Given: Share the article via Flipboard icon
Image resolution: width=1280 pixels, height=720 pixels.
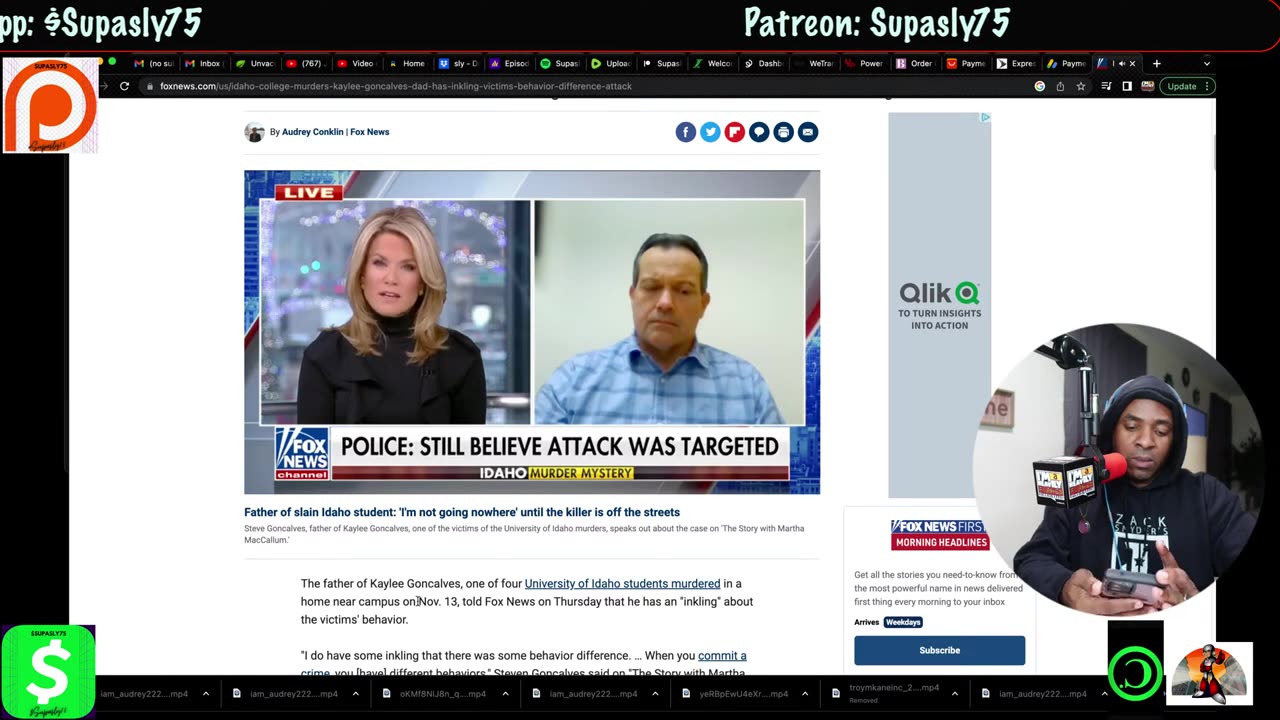Looking at the screenshot, I should 735,132.
